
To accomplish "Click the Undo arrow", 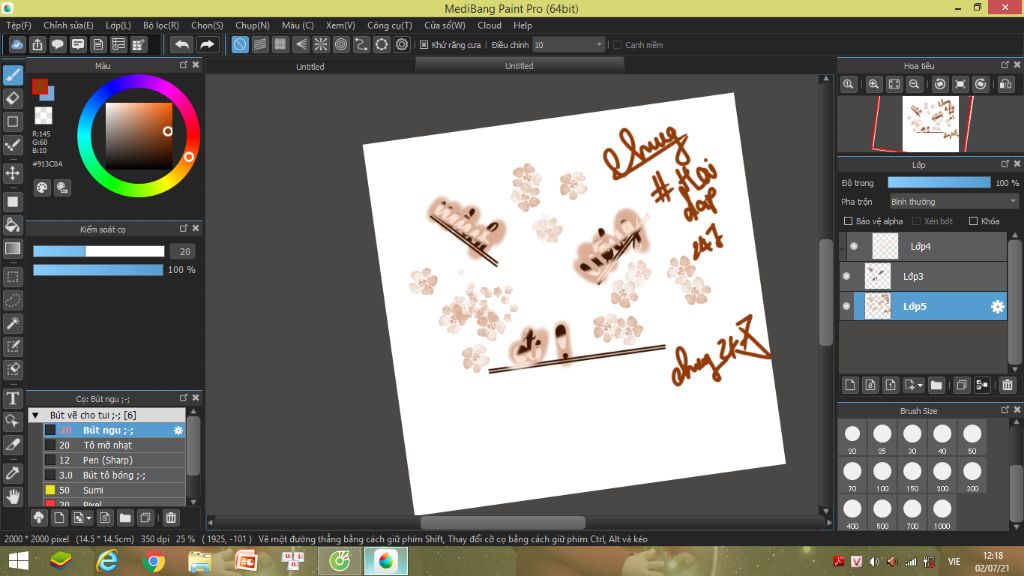I will click(182, 44).
